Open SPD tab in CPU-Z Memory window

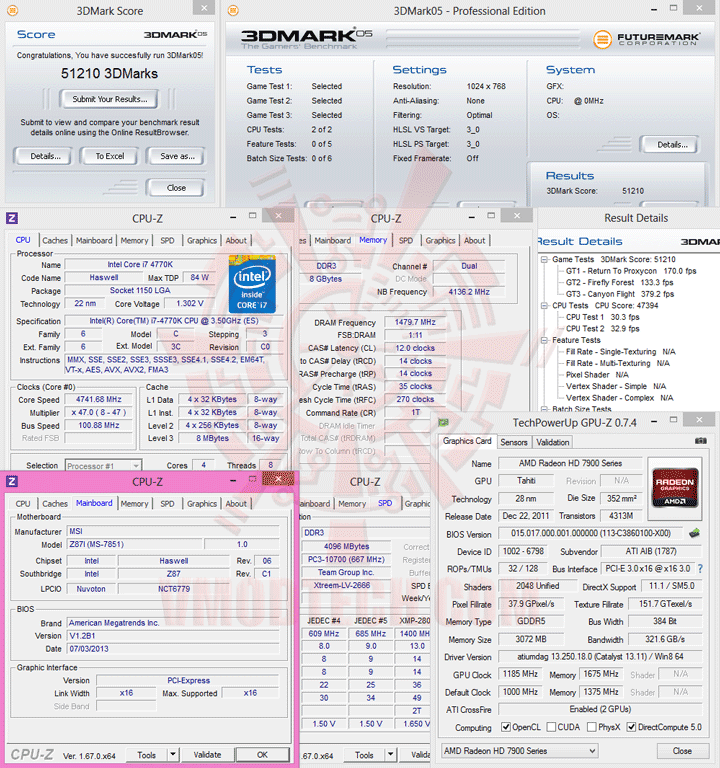pos(406,240)
